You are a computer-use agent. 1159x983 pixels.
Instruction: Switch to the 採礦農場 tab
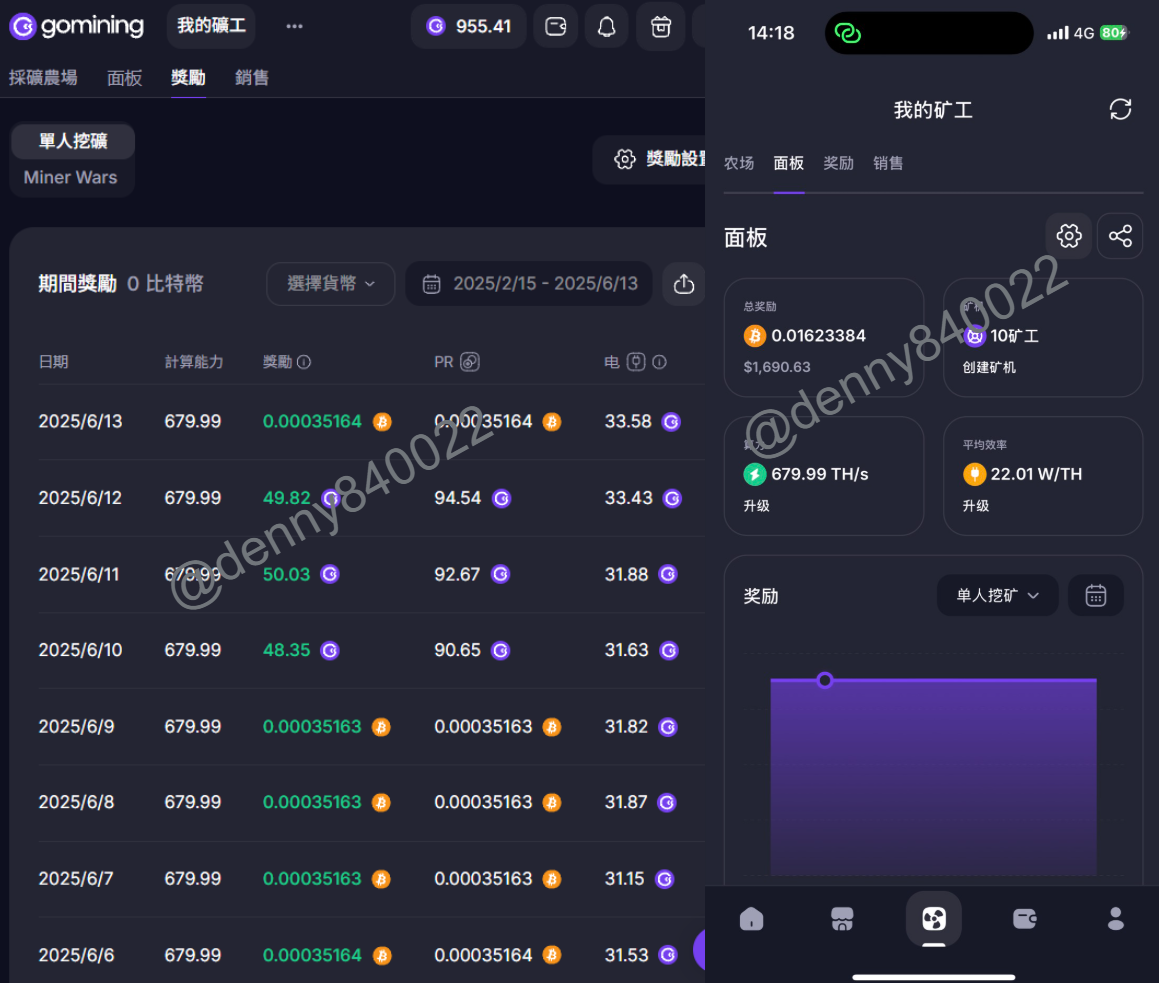pos(43,78)
